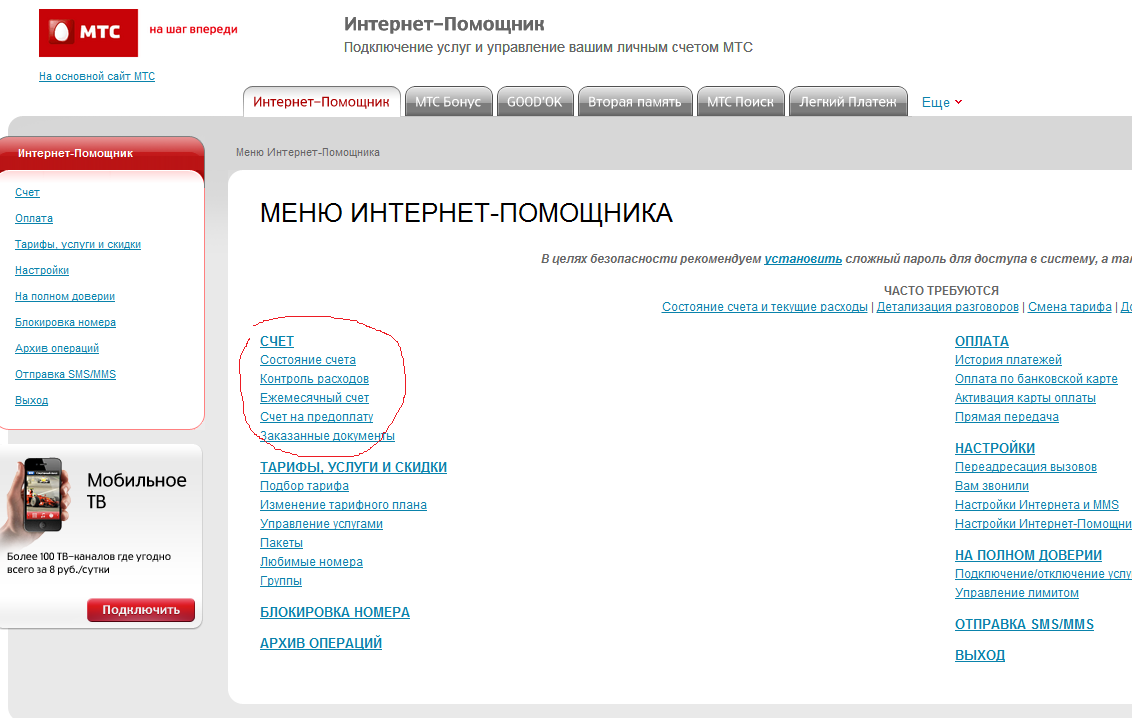The image size is (1132, 718).
Task: Open the Вам звонили link
Action: pos(992,486)
